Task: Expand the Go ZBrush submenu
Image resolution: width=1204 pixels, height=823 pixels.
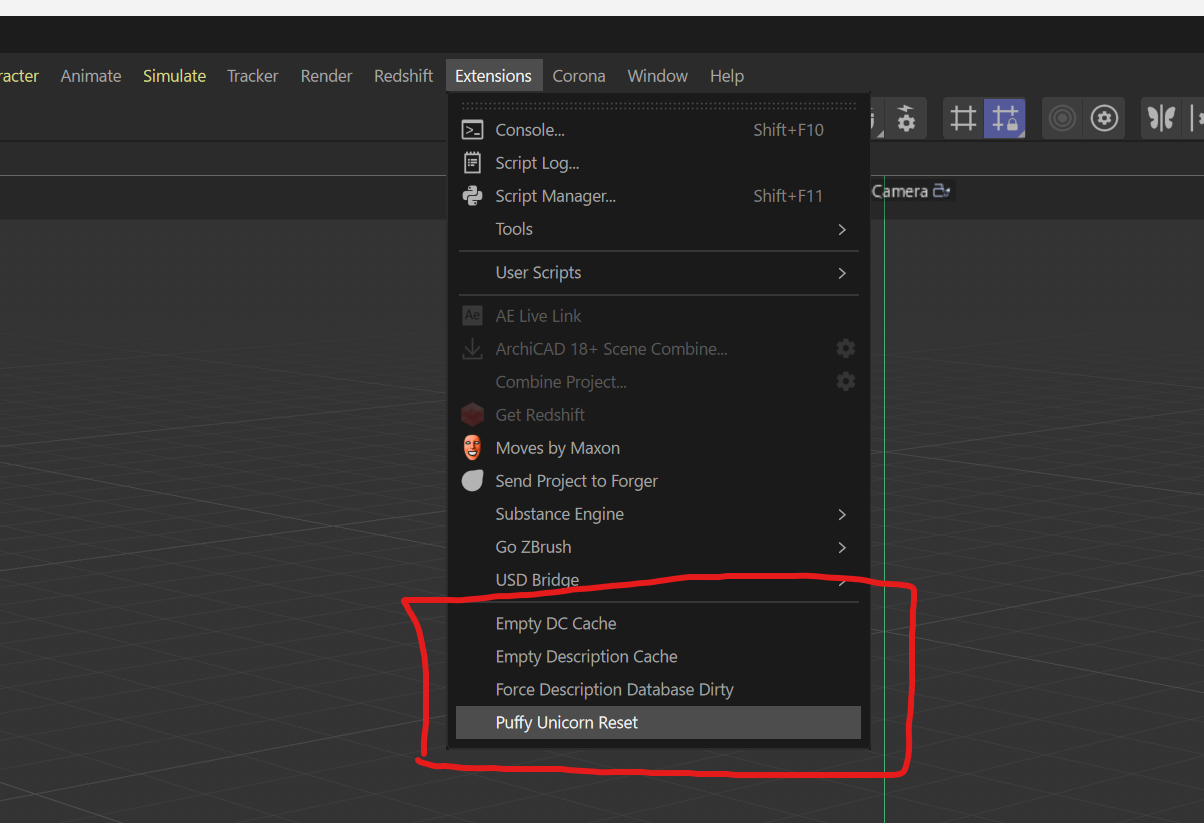Action: (658, 547)
